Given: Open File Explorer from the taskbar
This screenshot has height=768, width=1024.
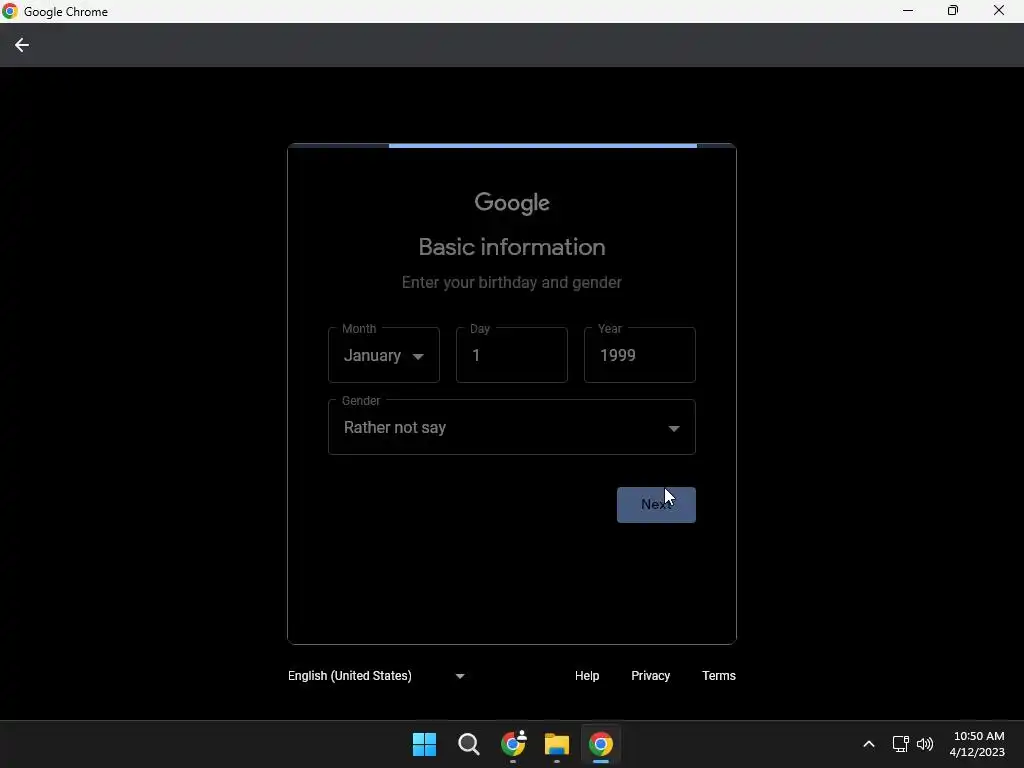Looking at the screenshot, I should [x=556, y=744].
